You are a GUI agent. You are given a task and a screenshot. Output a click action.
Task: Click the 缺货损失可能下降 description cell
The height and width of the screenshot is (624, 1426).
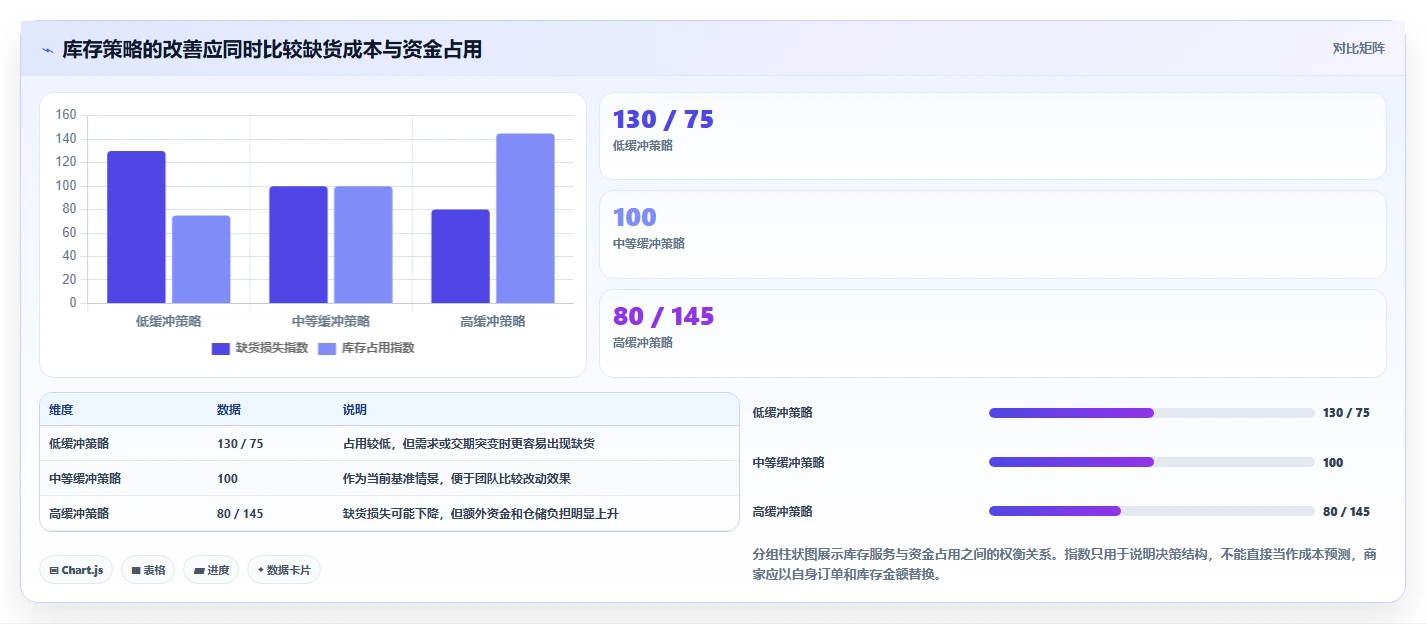click(x=481, y=513)
